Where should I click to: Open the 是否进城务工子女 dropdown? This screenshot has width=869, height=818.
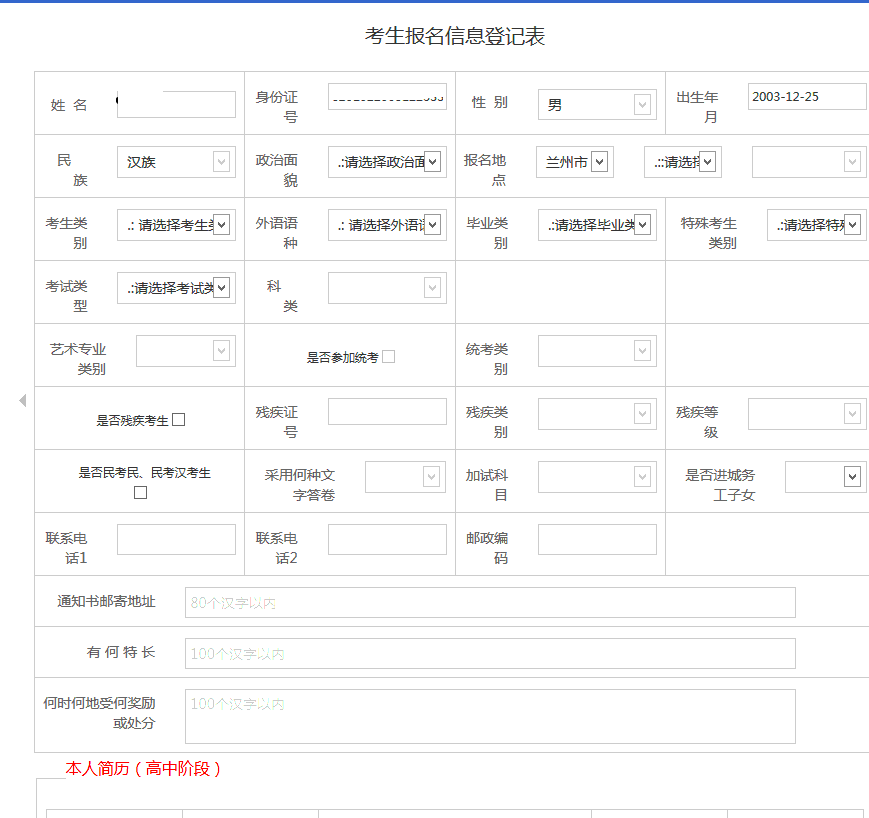click(824, 476)
